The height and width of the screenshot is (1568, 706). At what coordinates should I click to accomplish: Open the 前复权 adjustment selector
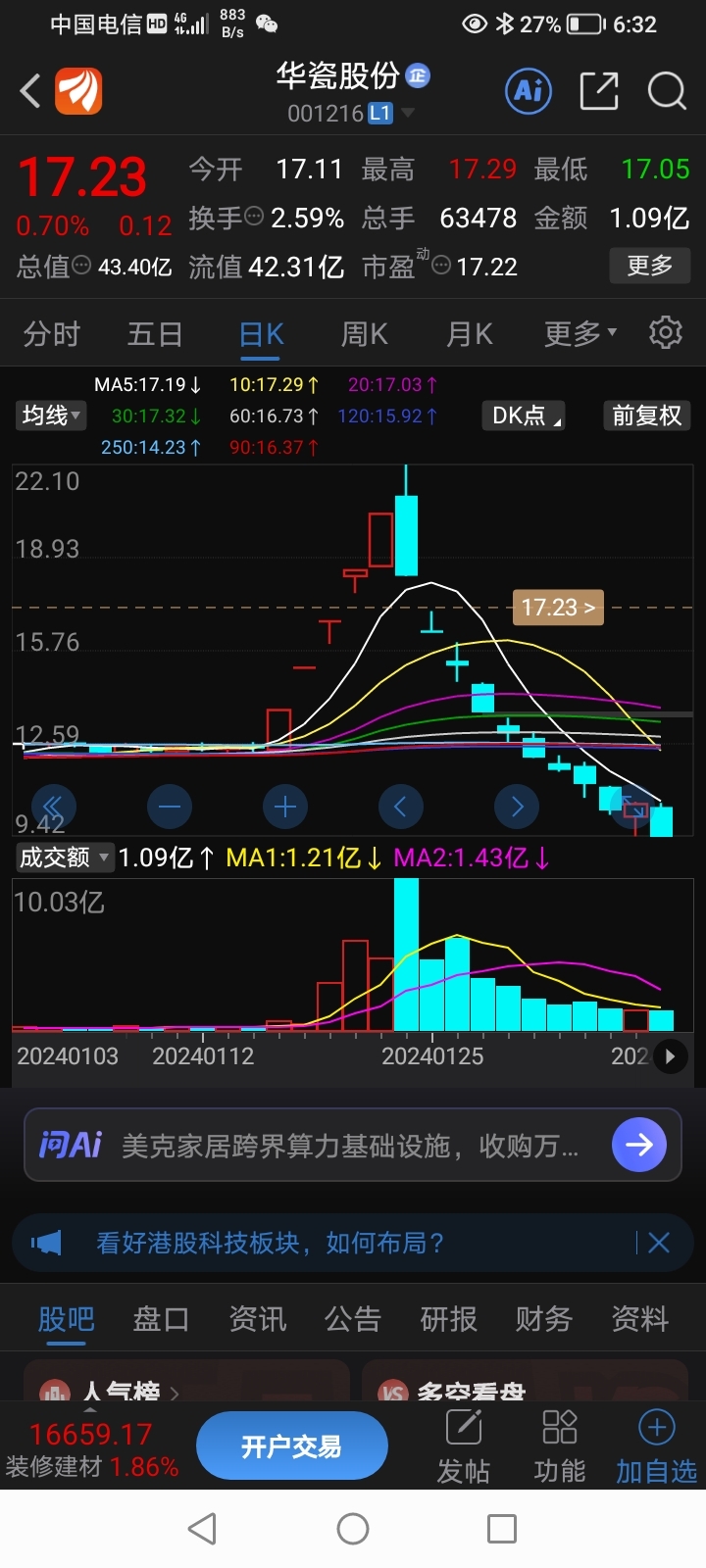click(x=646, y=416)
